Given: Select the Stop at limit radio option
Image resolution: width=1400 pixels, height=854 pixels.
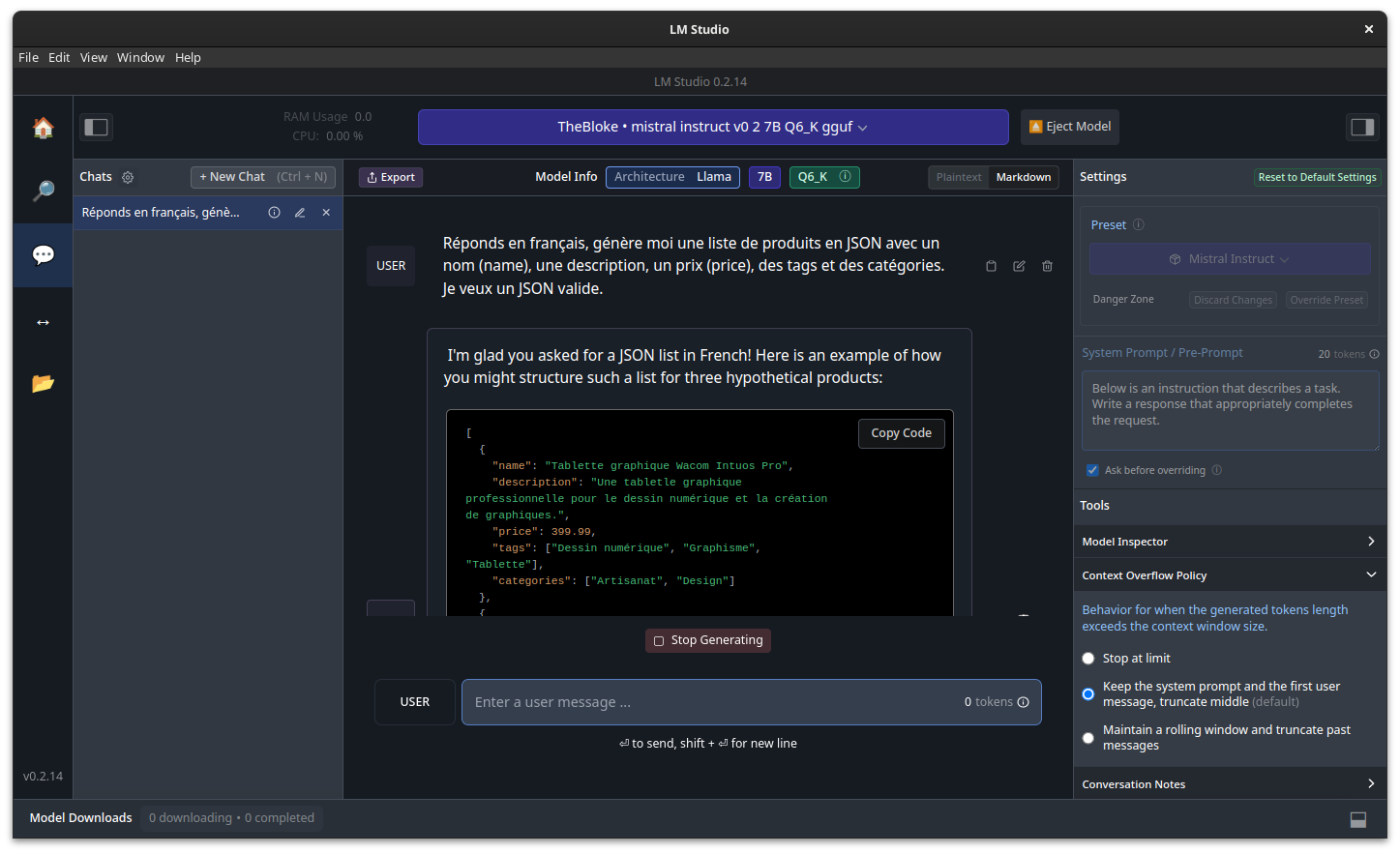Looking at the screenshot, I should [x=1088, y=659].
